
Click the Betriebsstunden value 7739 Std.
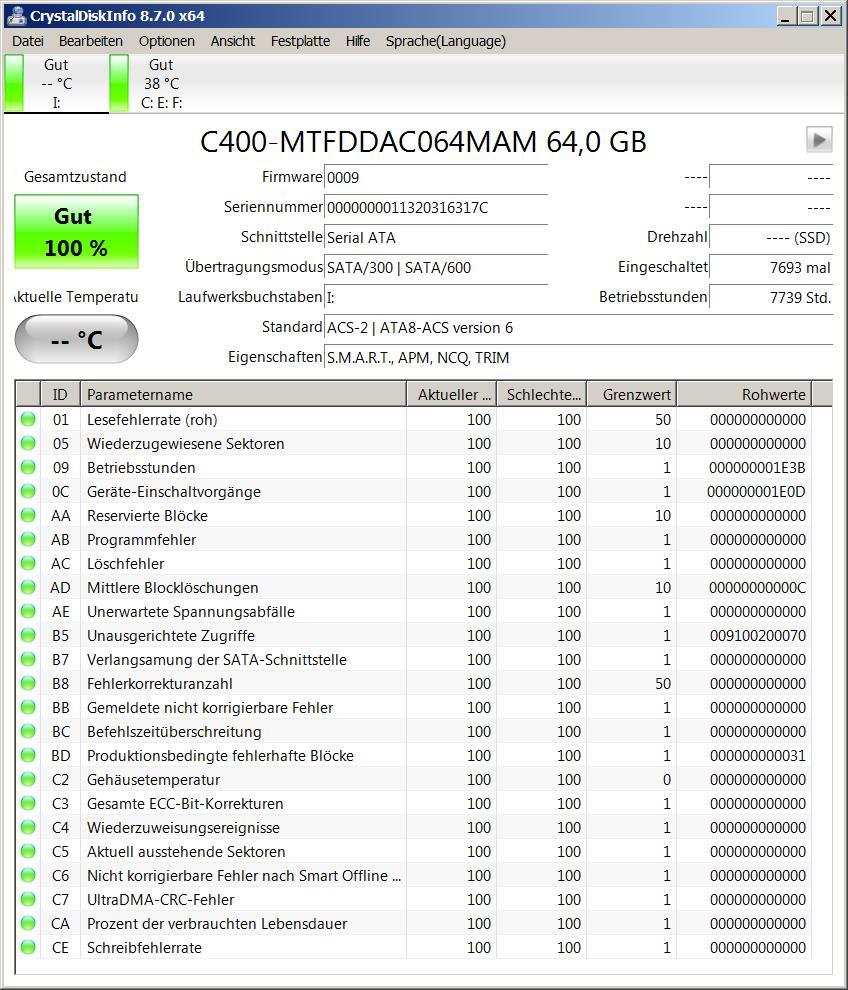(771, 297)
